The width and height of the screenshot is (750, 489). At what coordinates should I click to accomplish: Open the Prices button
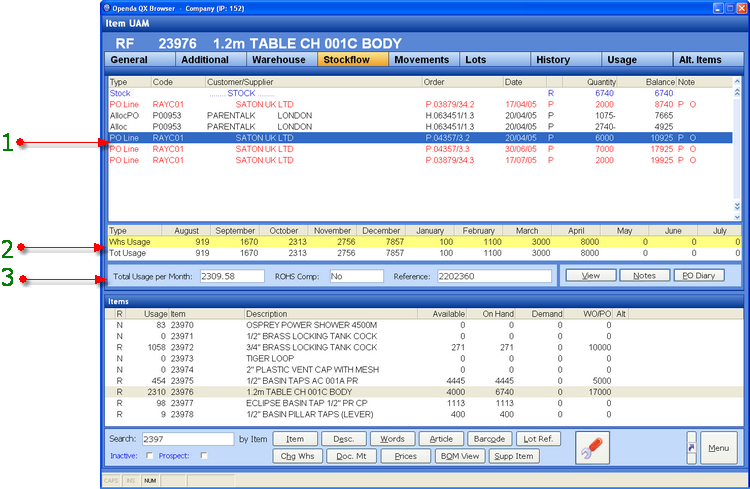406,456
